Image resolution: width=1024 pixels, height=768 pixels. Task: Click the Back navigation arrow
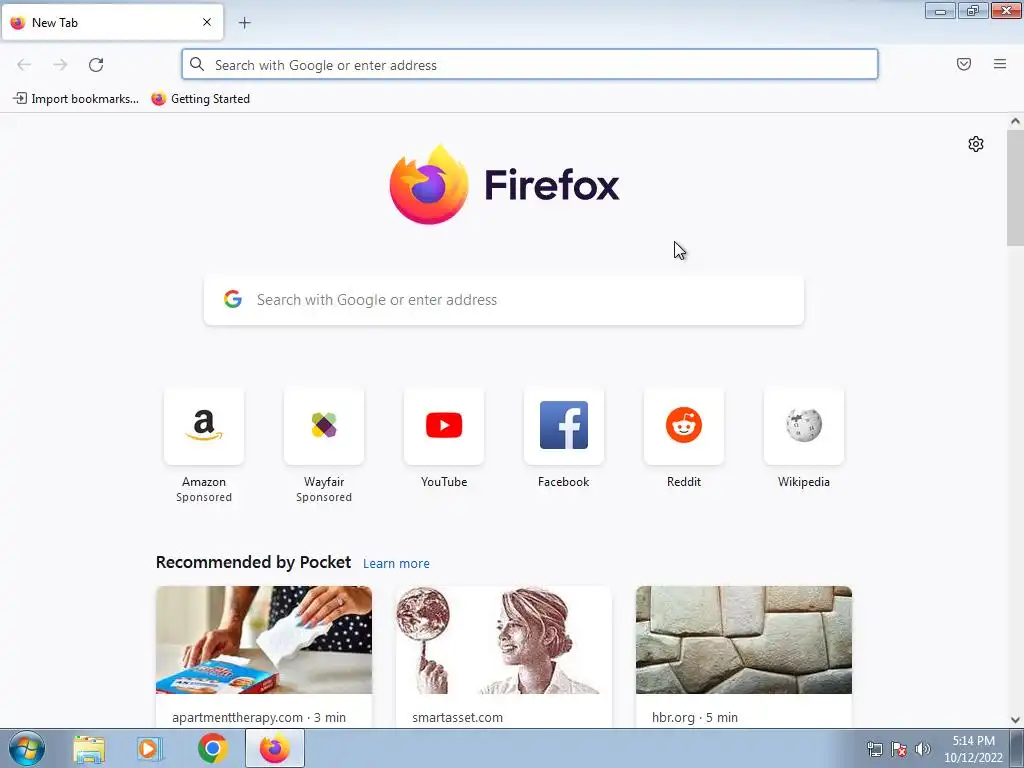coord(24,65)
